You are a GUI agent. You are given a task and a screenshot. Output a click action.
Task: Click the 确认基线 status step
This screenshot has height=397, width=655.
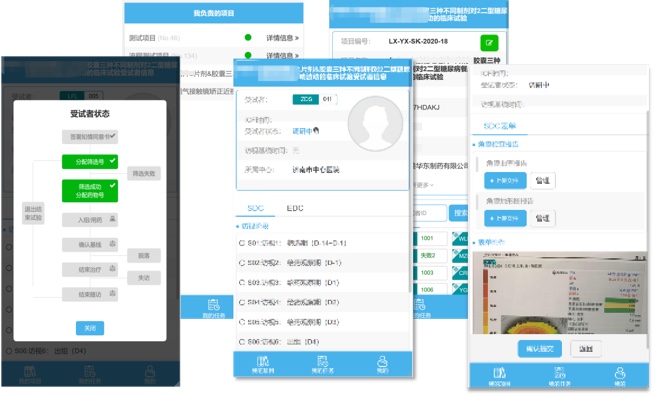click(x=90, y=244)
